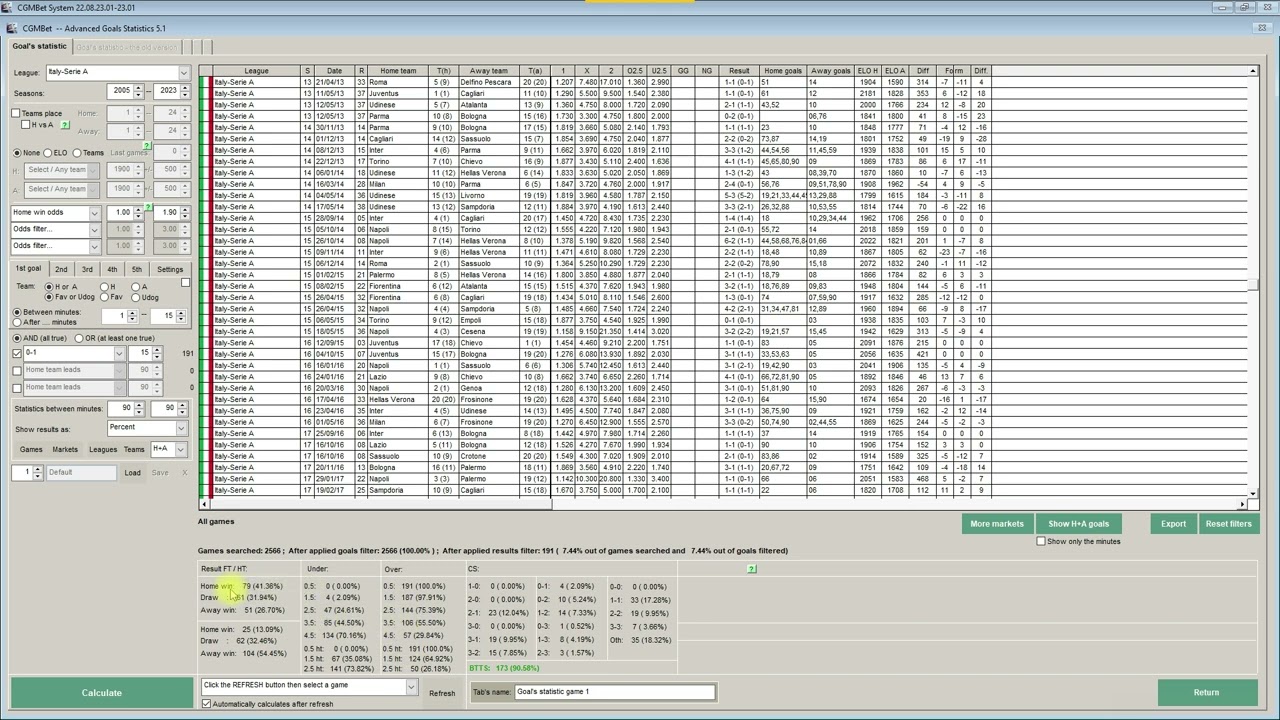Screen dimensions: 1280x720
Task: Toggle Automatically calculates after refresh
Action: (207, 704)
